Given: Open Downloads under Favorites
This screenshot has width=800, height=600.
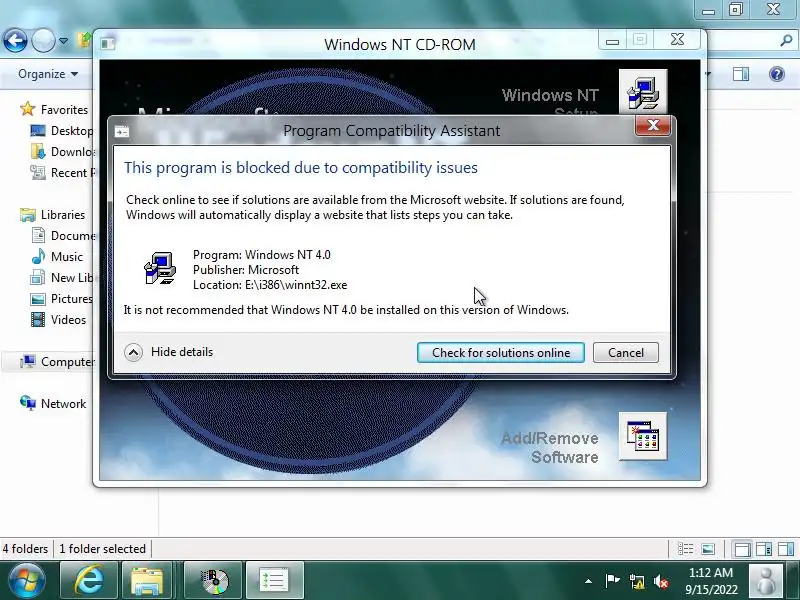Looking at the screenshot, I should [62, 152].
